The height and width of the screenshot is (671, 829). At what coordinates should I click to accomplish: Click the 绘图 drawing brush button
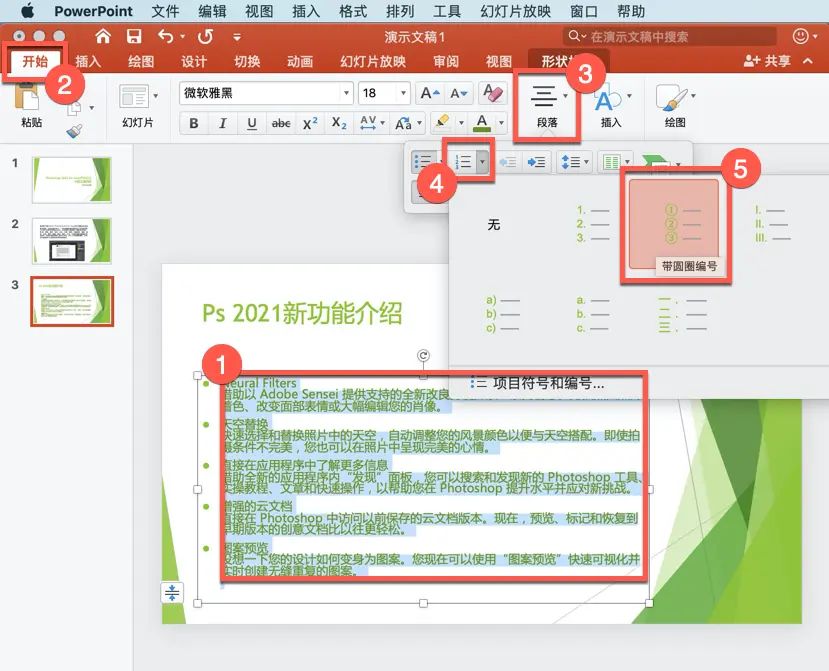point(675,107)
